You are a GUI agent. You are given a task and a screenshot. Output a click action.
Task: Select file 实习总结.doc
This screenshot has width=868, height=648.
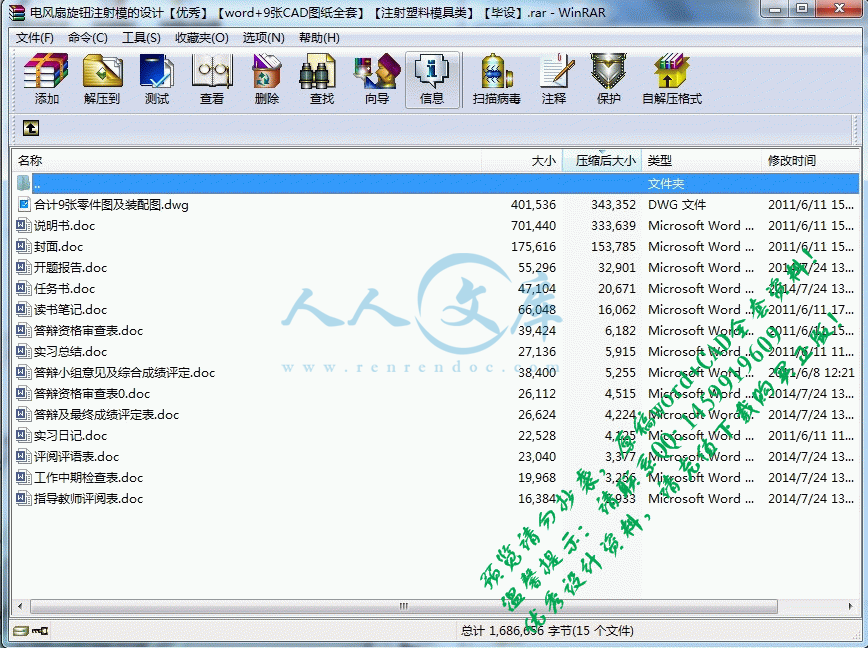[70, 352]
